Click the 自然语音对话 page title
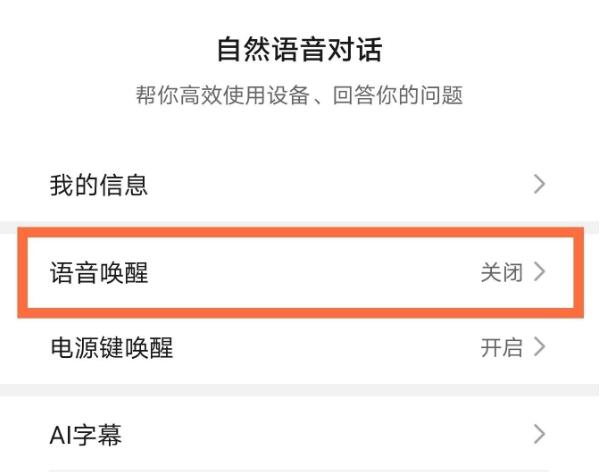Image resolution: width=600 pixels, height=476 pixels. (x=300, y=49)
